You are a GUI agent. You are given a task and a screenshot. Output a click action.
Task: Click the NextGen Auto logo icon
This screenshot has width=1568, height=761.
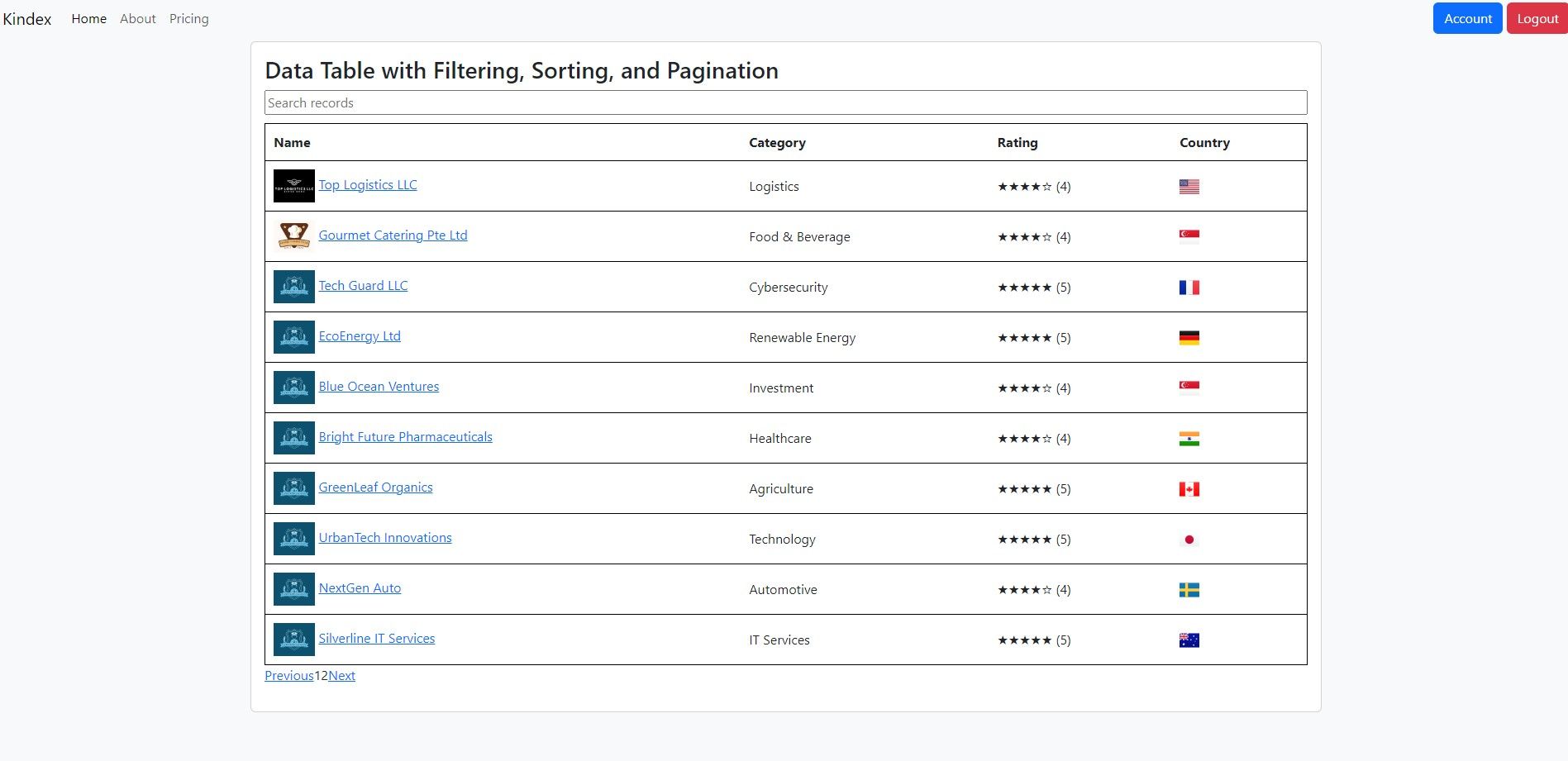[294, 589]
